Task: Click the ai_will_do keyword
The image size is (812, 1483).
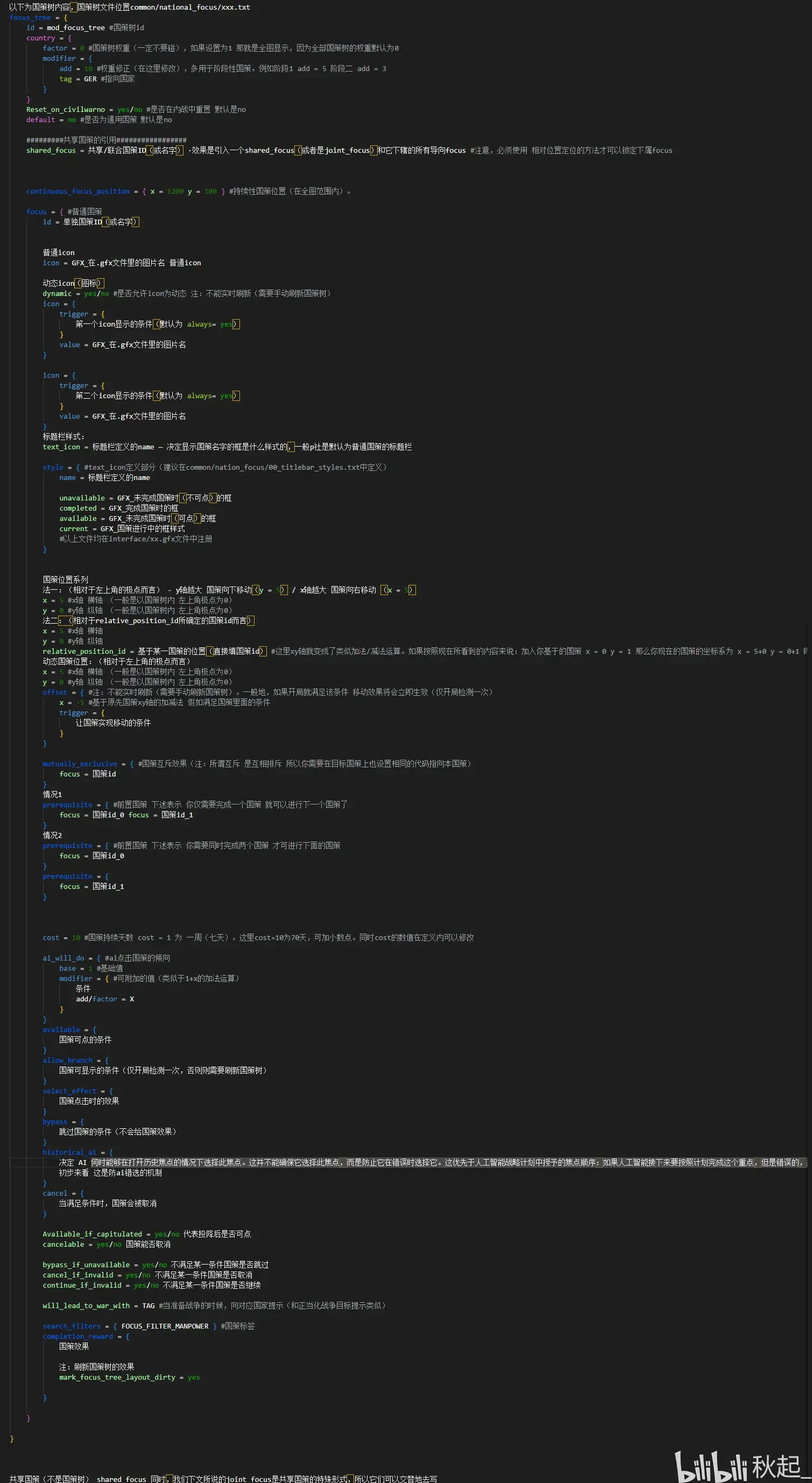Action: (x=63, y=958)
